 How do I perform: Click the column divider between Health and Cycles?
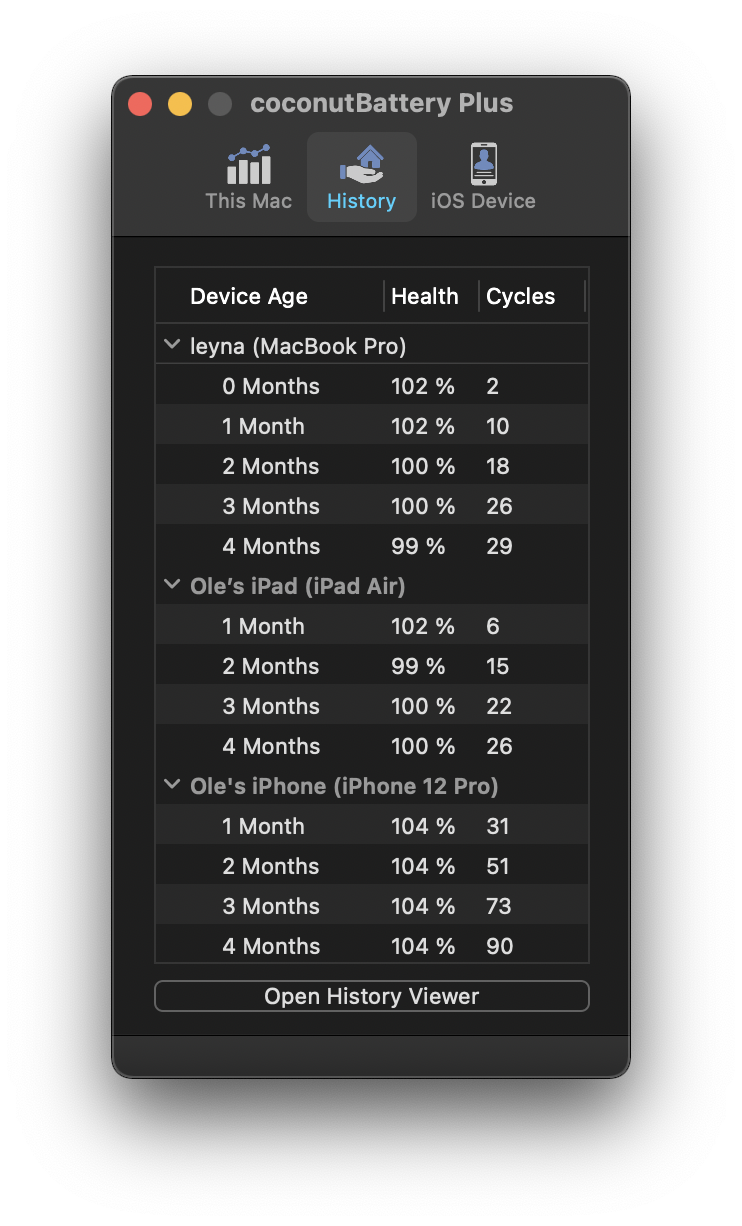[x=479, y=296]
